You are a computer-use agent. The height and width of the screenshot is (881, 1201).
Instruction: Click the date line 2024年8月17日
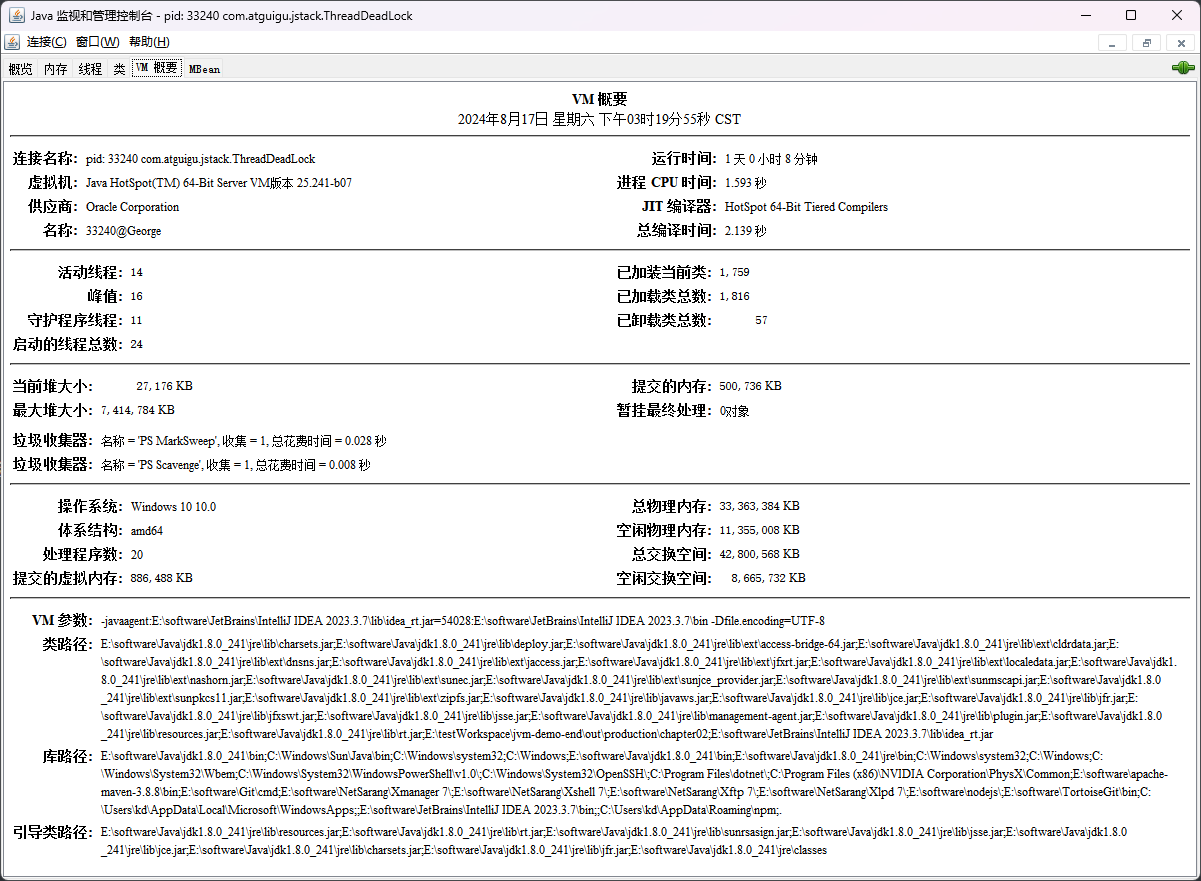click(600, 118)
